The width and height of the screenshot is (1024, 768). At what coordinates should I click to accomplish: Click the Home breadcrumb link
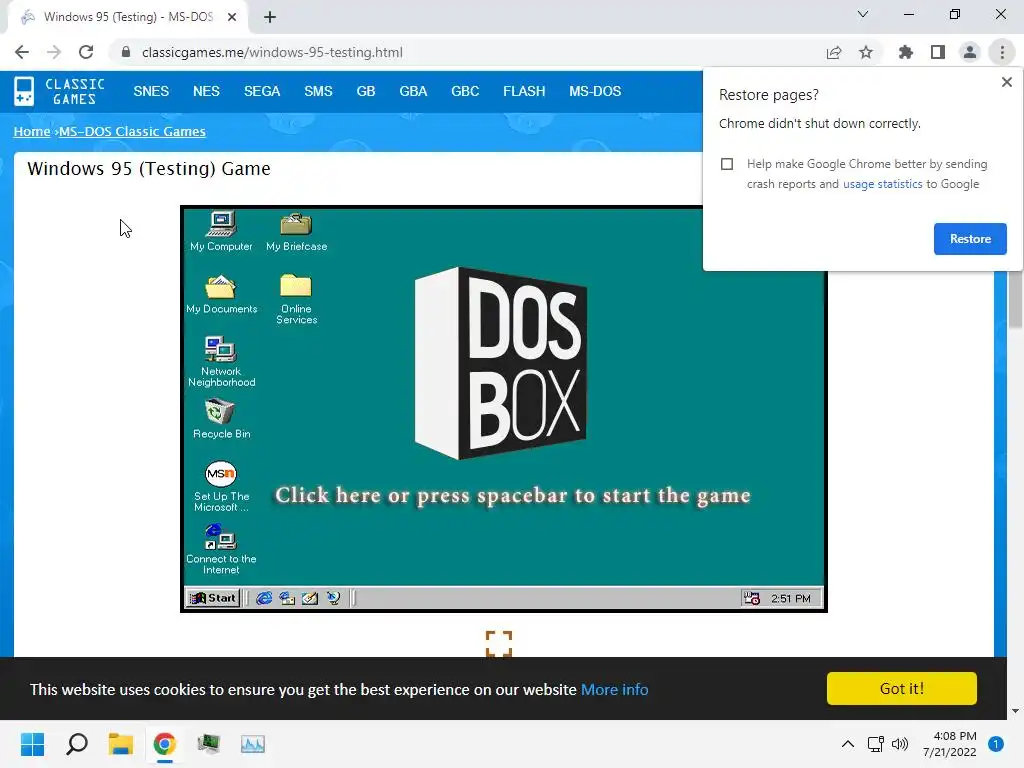tap(32, 131)
